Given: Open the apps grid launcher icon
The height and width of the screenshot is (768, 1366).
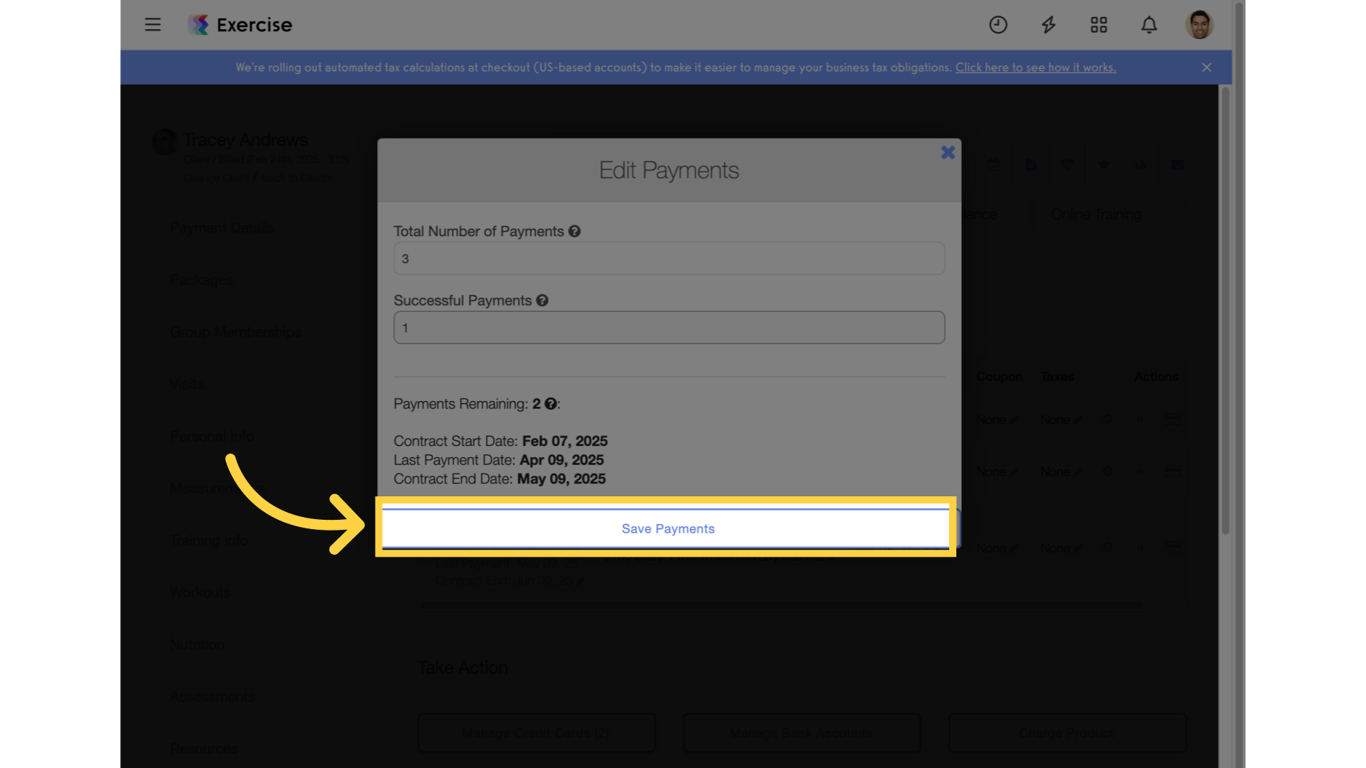Looking at the screenshot, I should point(1098,25).
